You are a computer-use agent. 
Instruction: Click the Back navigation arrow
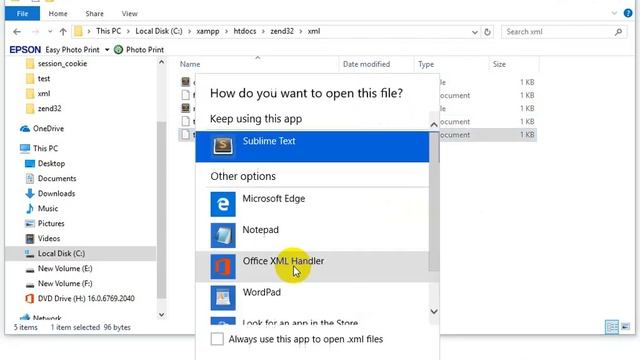click(17, 31)
